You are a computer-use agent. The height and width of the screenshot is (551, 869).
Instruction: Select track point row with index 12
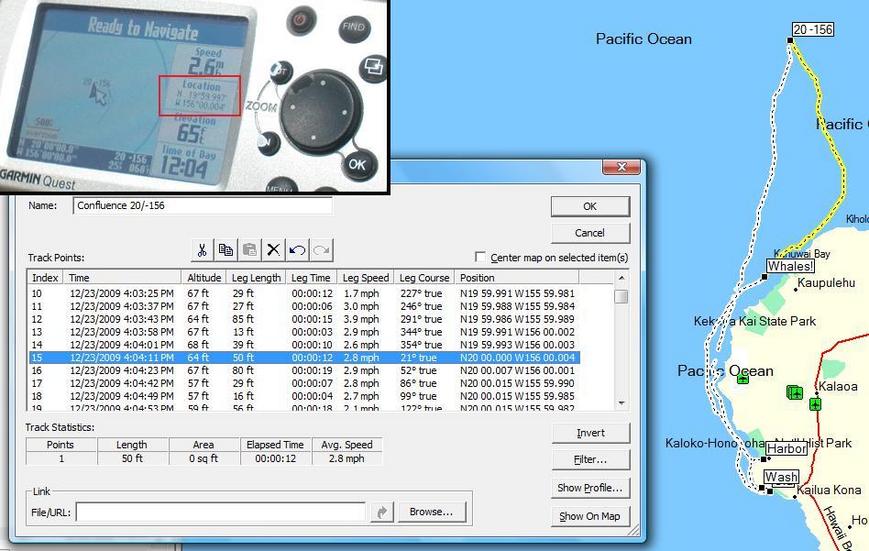coord(304,319)
